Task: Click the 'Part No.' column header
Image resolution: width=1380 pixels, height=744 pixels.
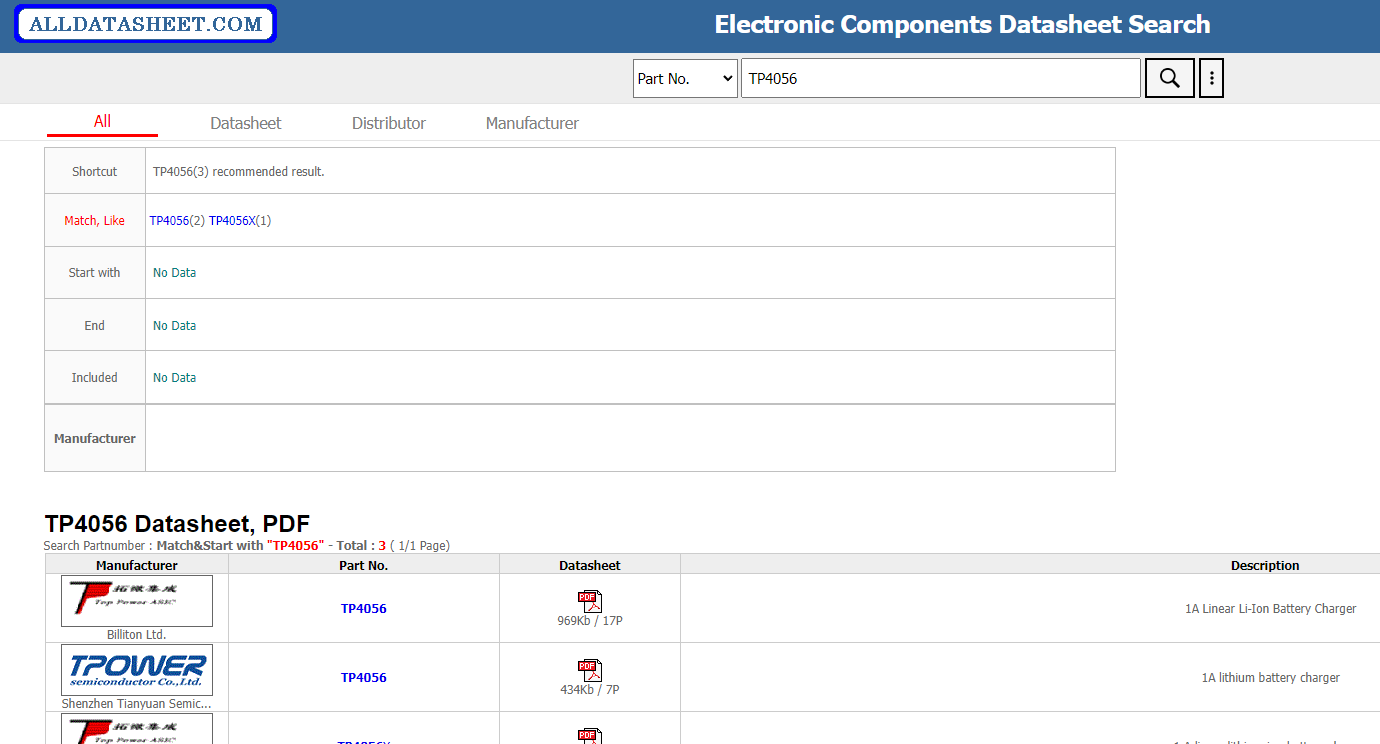Action: pos(364,565)
